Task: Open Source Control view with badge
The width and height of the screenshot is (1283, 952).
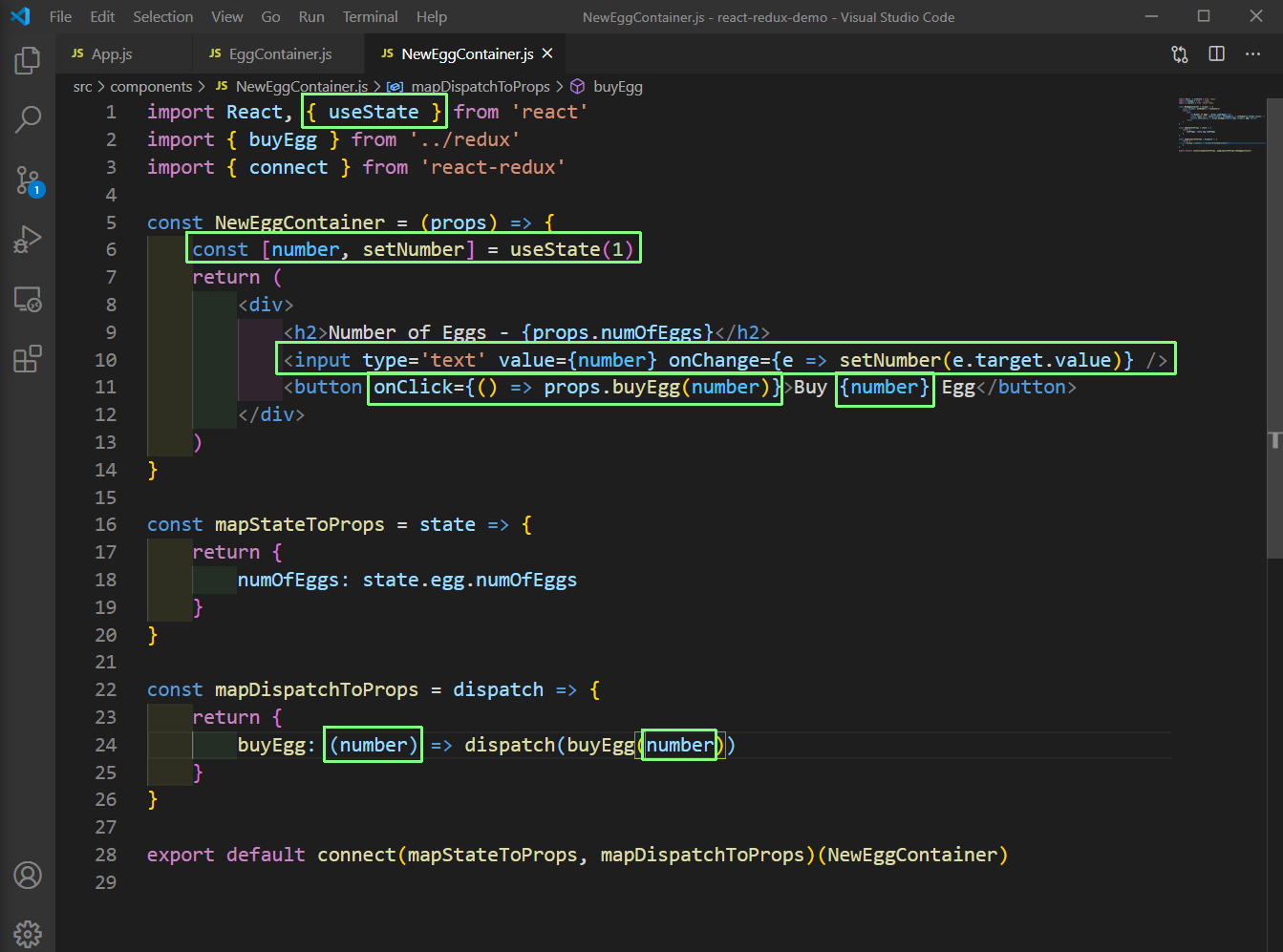Action: coord(28,180)
